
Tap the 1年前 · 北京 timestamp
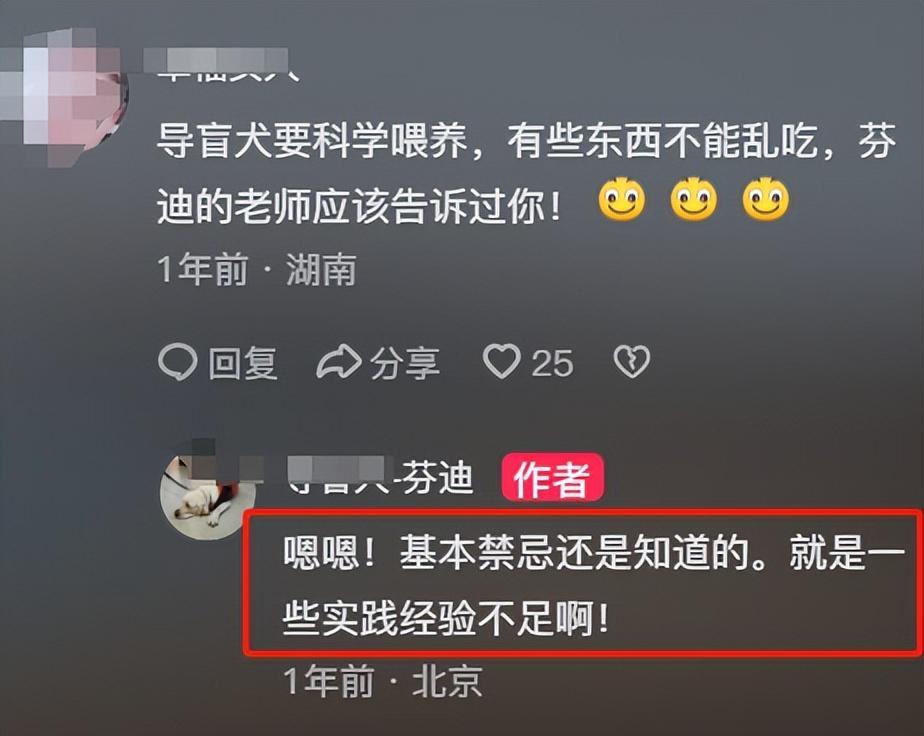click(x=383, y=681)
